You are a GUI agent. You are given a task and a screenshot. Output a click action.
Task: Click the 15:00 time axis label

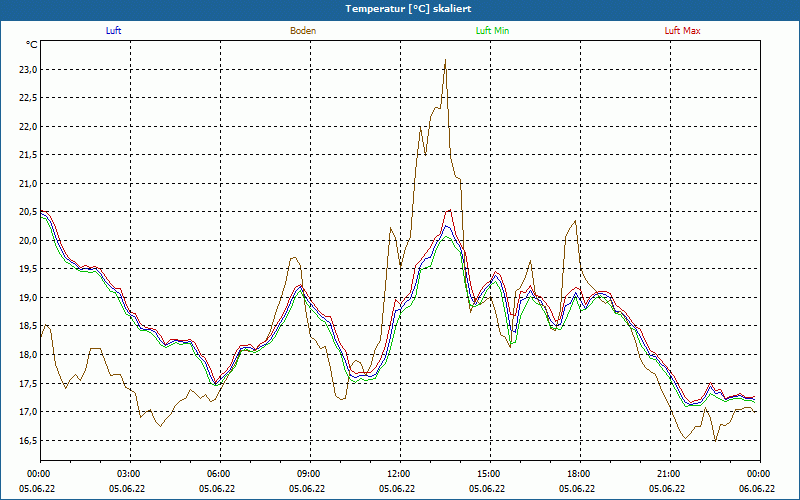click(x=490, y=474)
